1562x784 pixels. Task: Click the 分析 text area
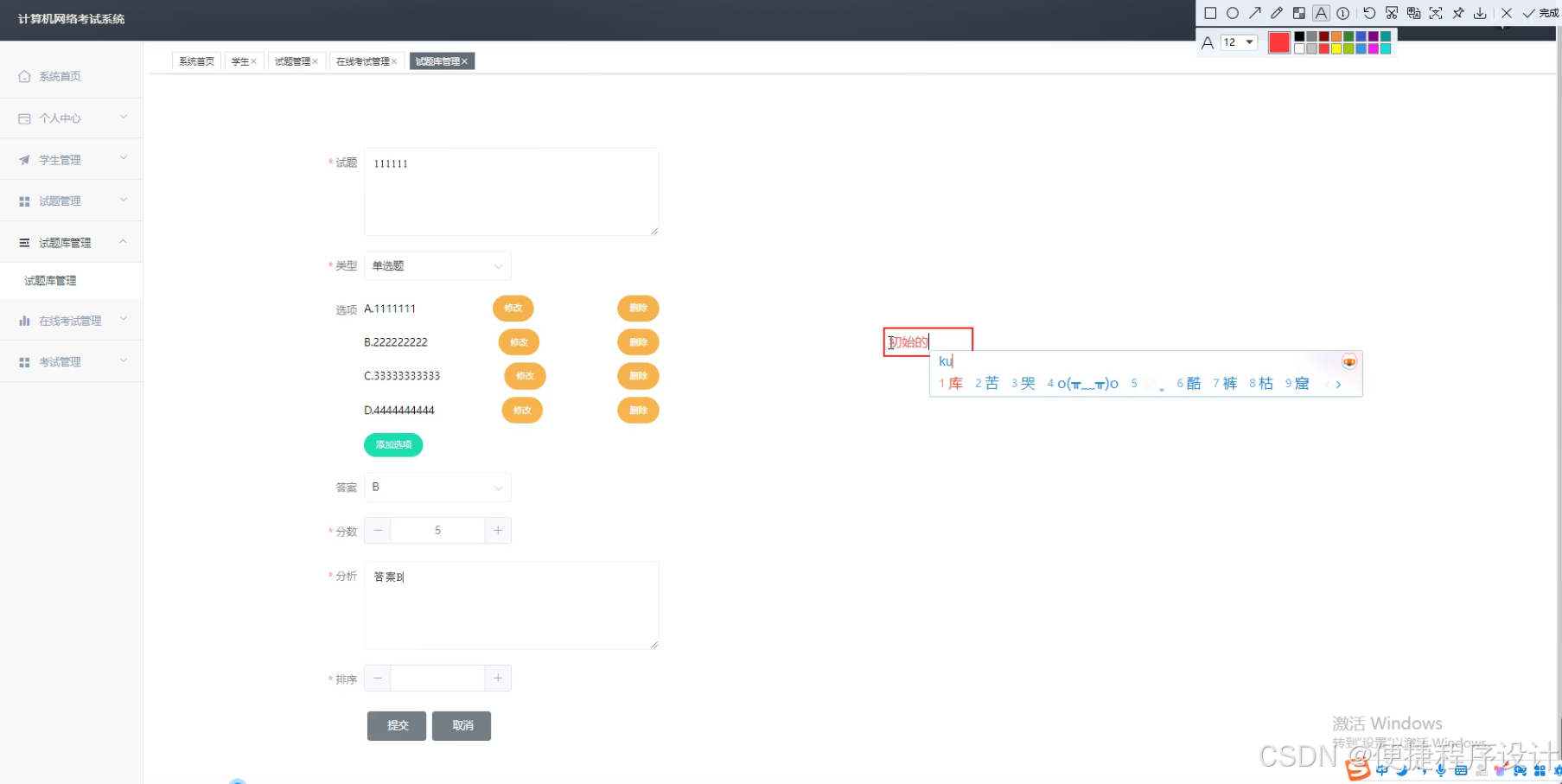point(512,605)
